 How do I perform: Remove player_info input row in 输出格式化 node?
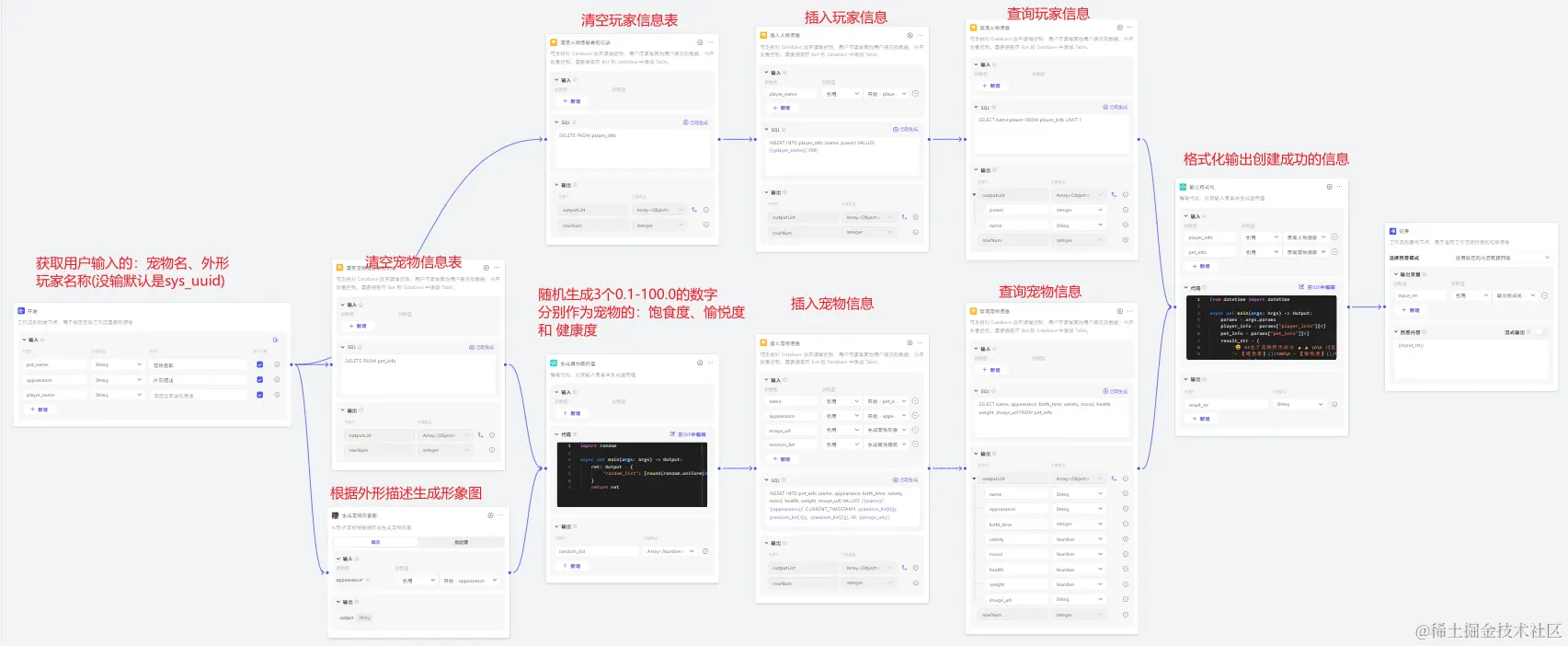(x=1334, y=237)
